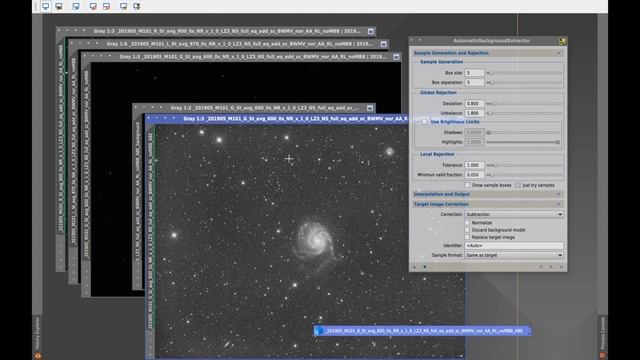The height and width of the screenshot is (360, 640).
Task: Click the Box separation slider
Action: coord(524,82)
